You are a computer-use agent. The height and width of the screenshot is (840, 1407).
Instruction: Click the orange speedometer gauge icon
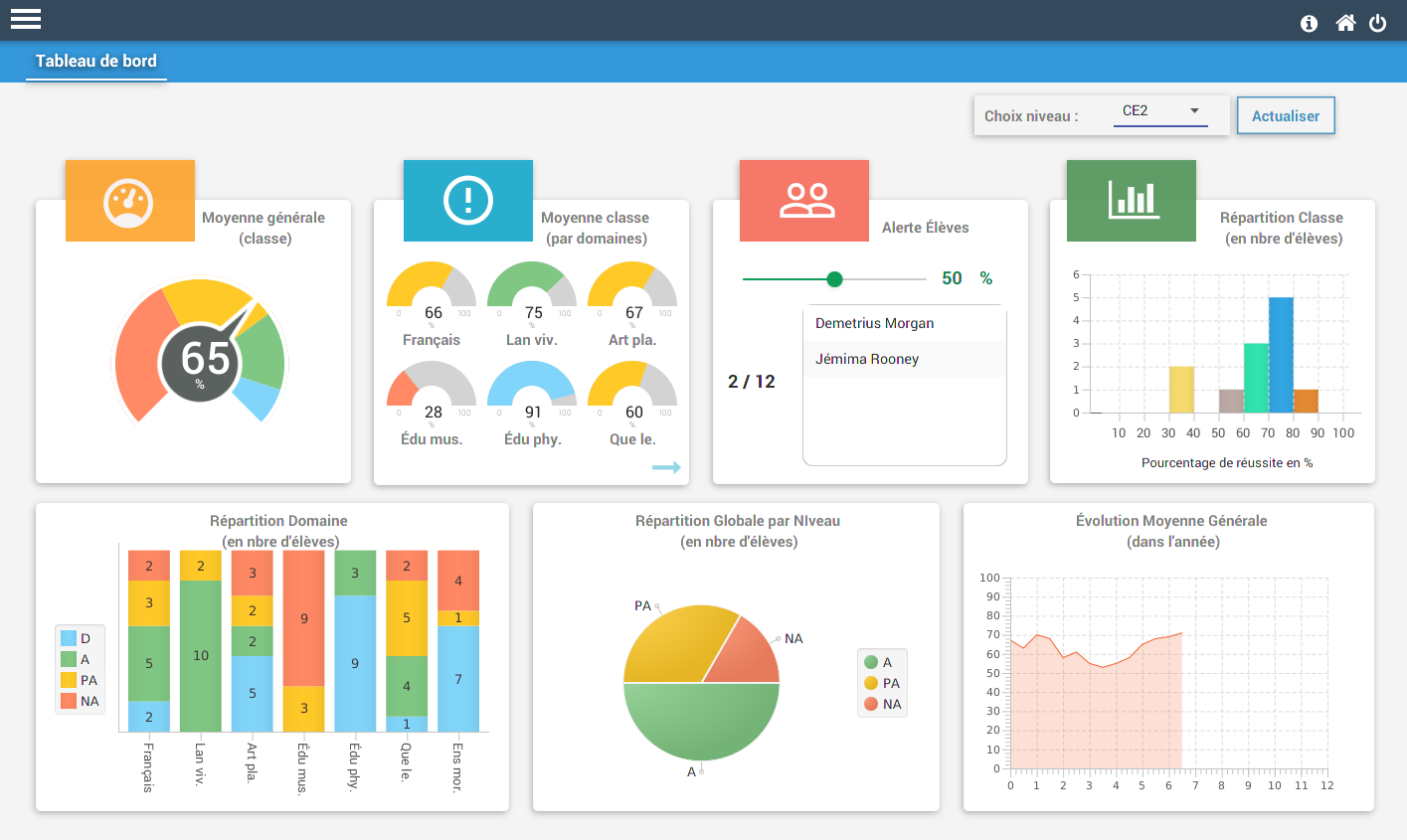129,202
